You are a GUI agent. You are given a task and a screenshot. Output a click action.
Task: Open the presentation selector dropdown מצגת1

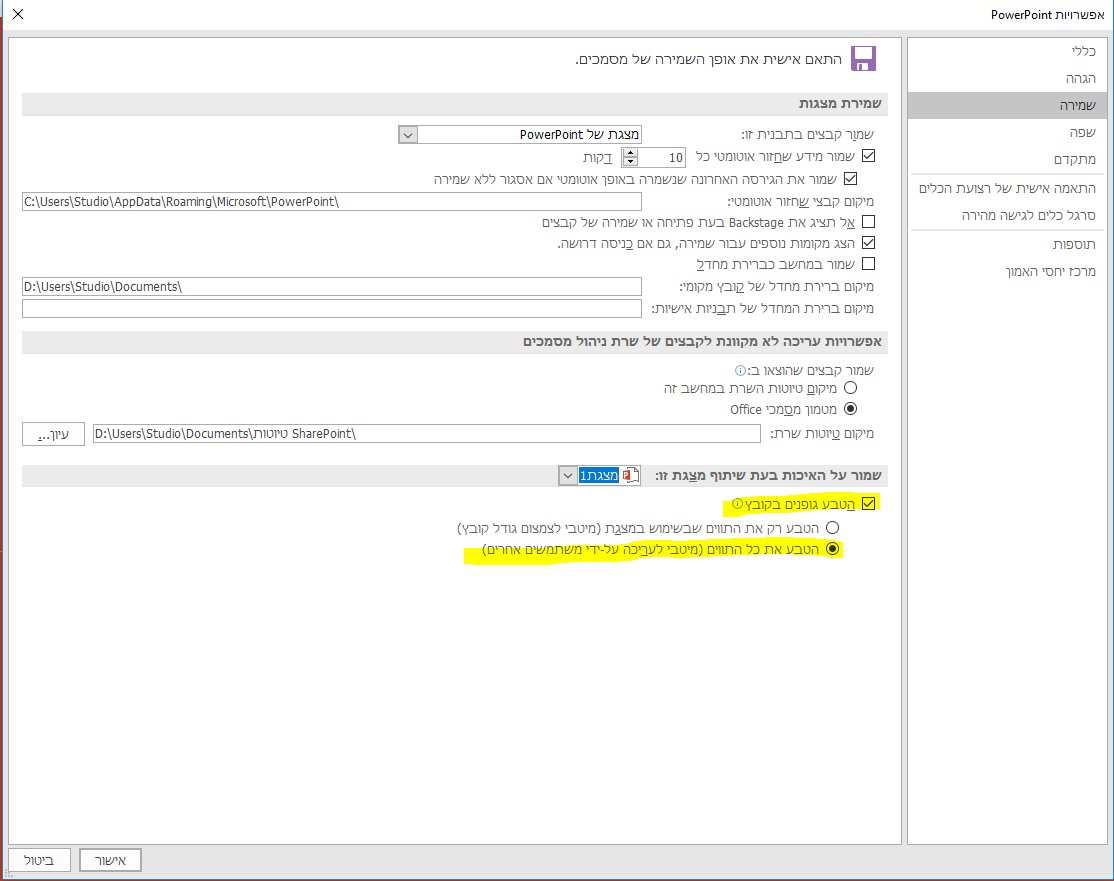point(568,475)
